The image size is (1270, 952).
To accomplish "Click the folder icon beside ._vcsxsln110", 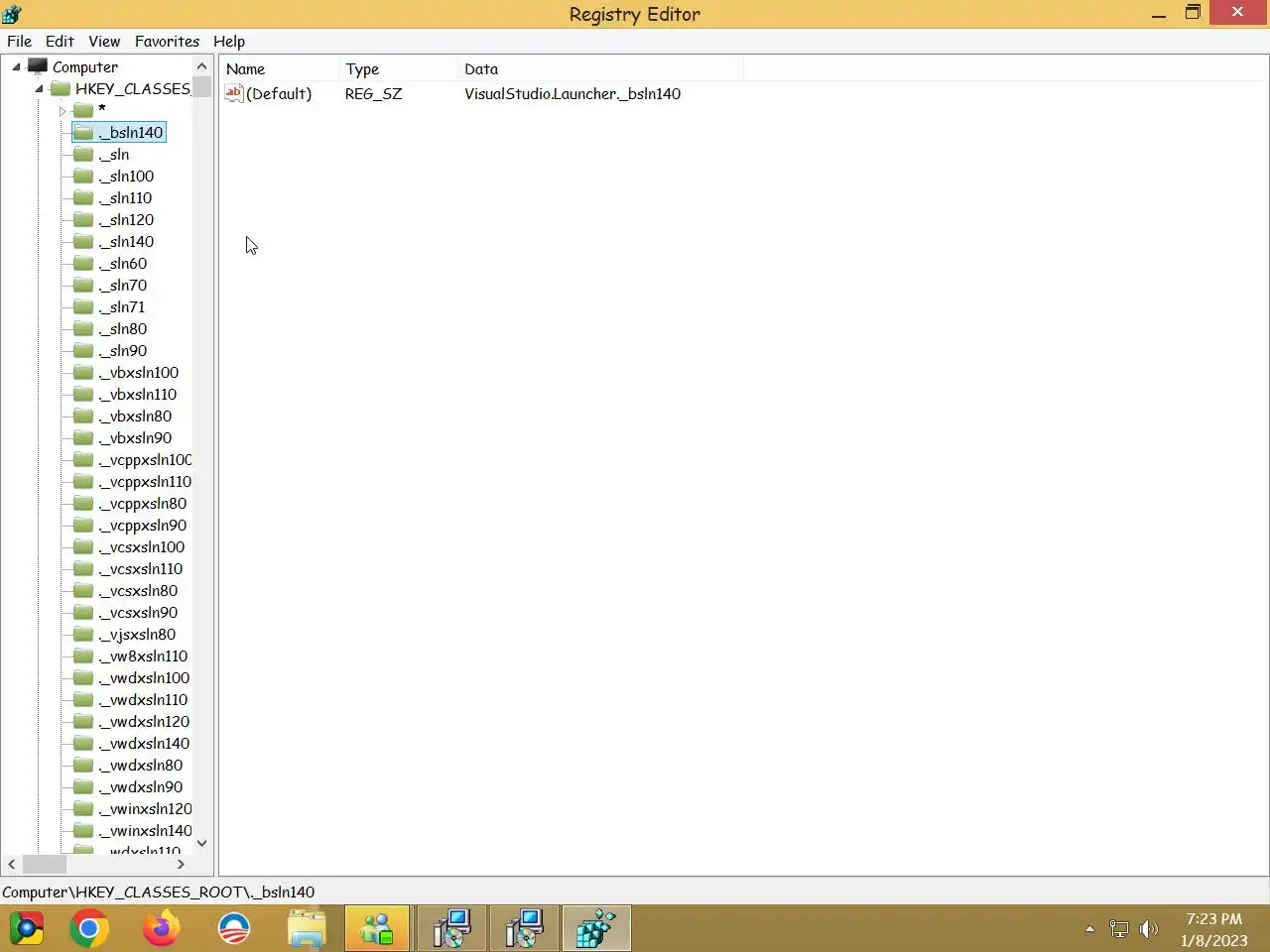I will point(83,568).
